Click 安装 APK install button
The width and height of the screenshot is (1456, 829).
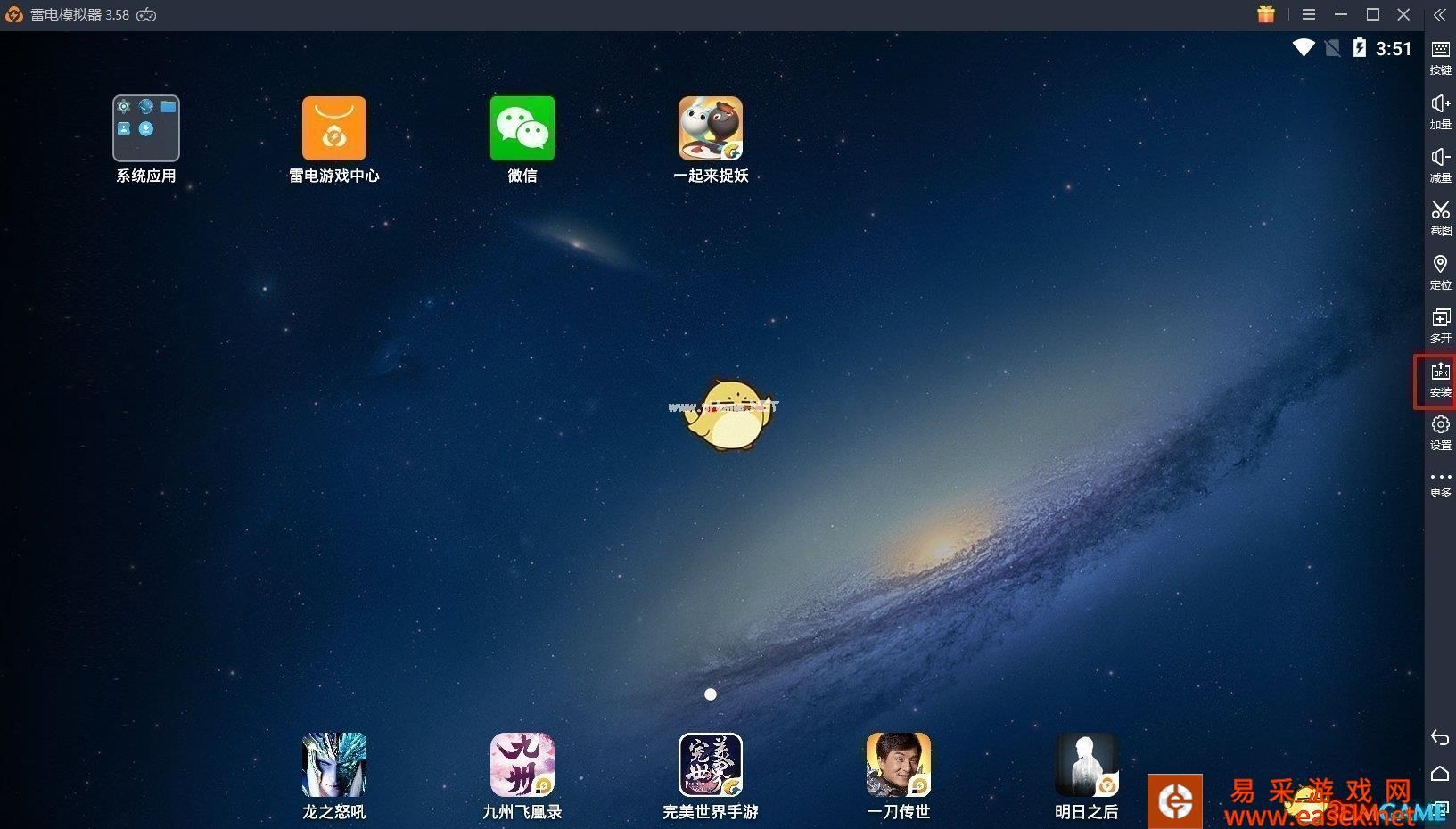pos(1440,380)
